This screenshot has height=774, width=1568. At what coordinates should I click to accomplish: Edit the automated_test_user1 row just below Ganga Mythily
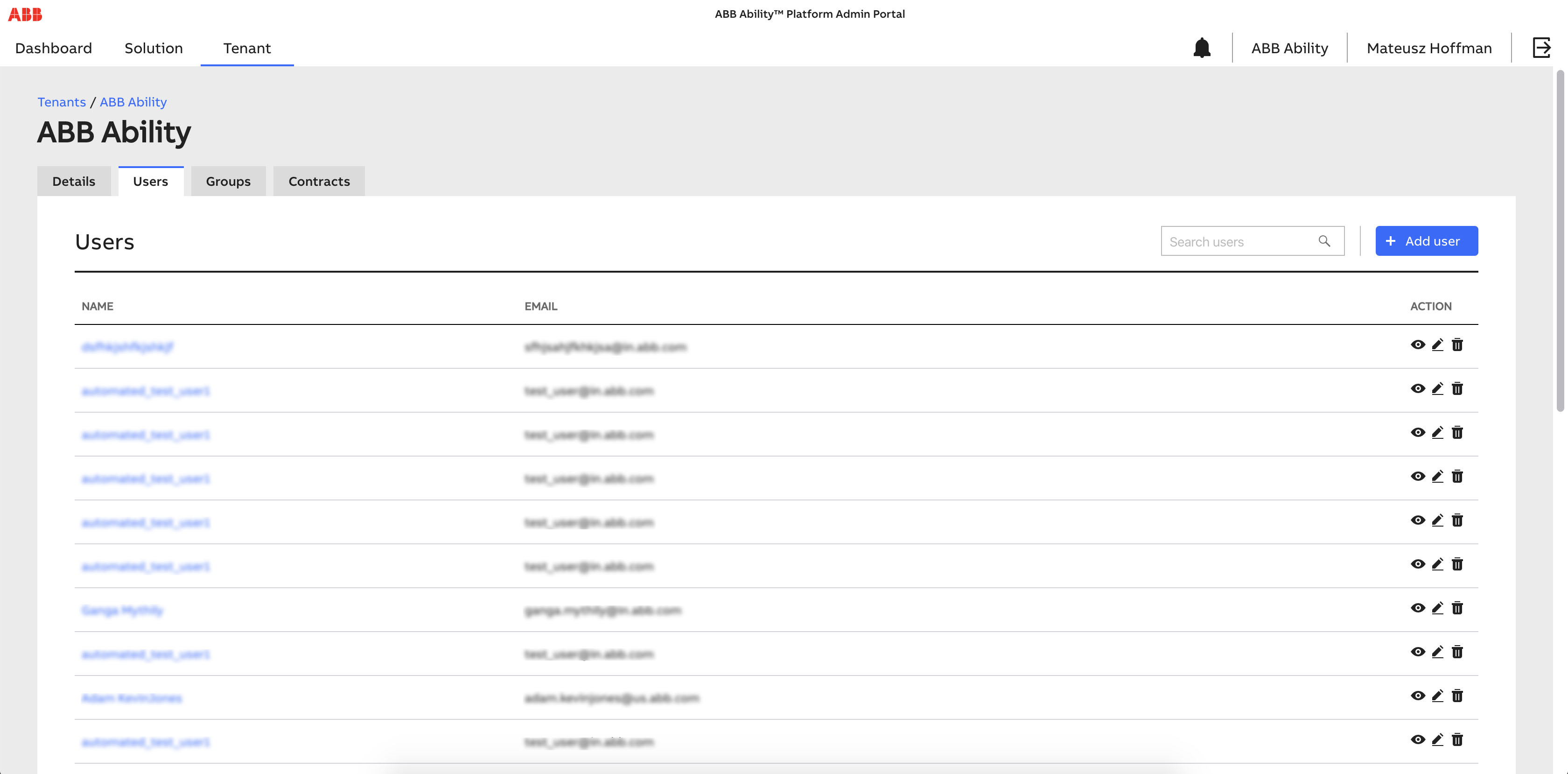pos(1437,652)
